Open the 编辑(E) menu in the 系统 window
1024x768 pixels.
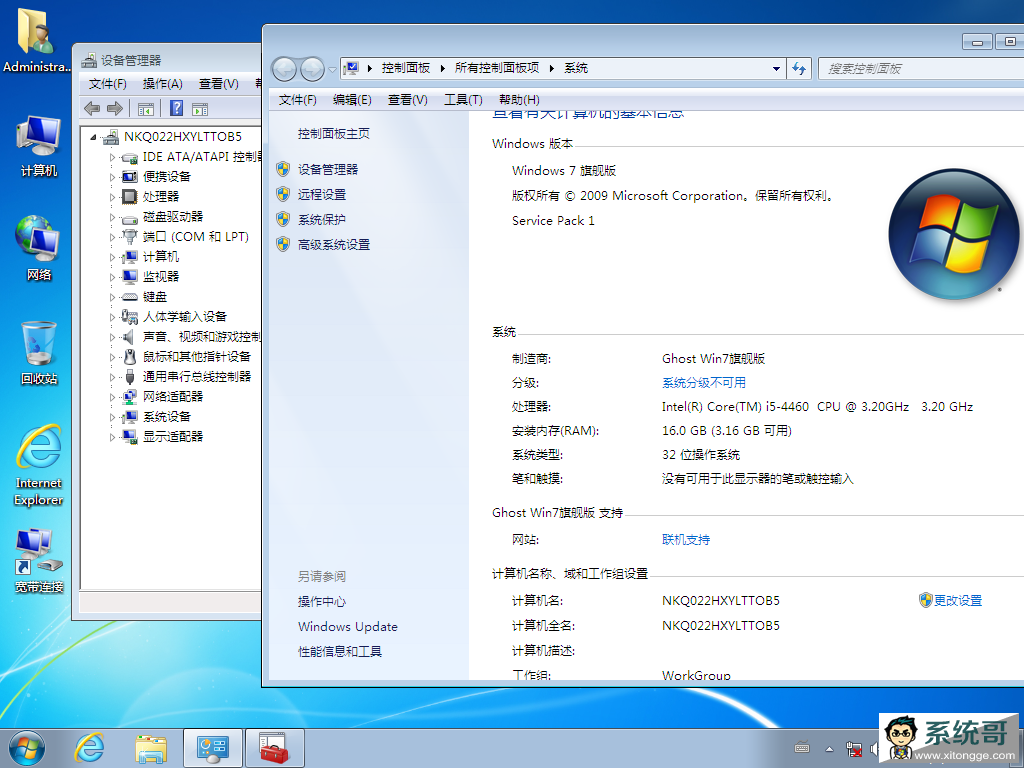[352, 99]
